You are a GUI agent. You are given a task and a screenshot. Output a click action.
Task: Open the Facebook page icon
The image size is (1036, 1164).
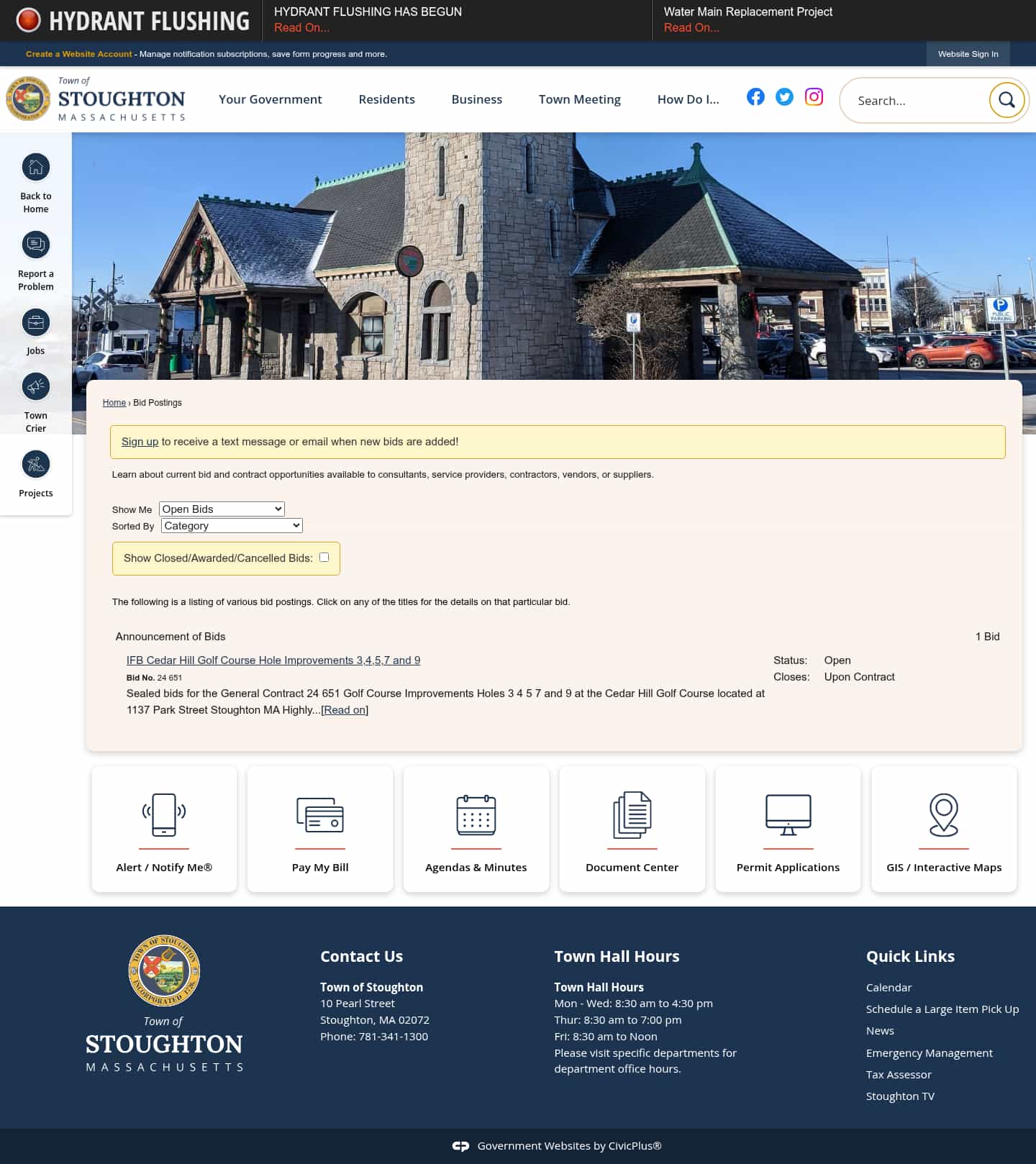(x=755, y=96)
